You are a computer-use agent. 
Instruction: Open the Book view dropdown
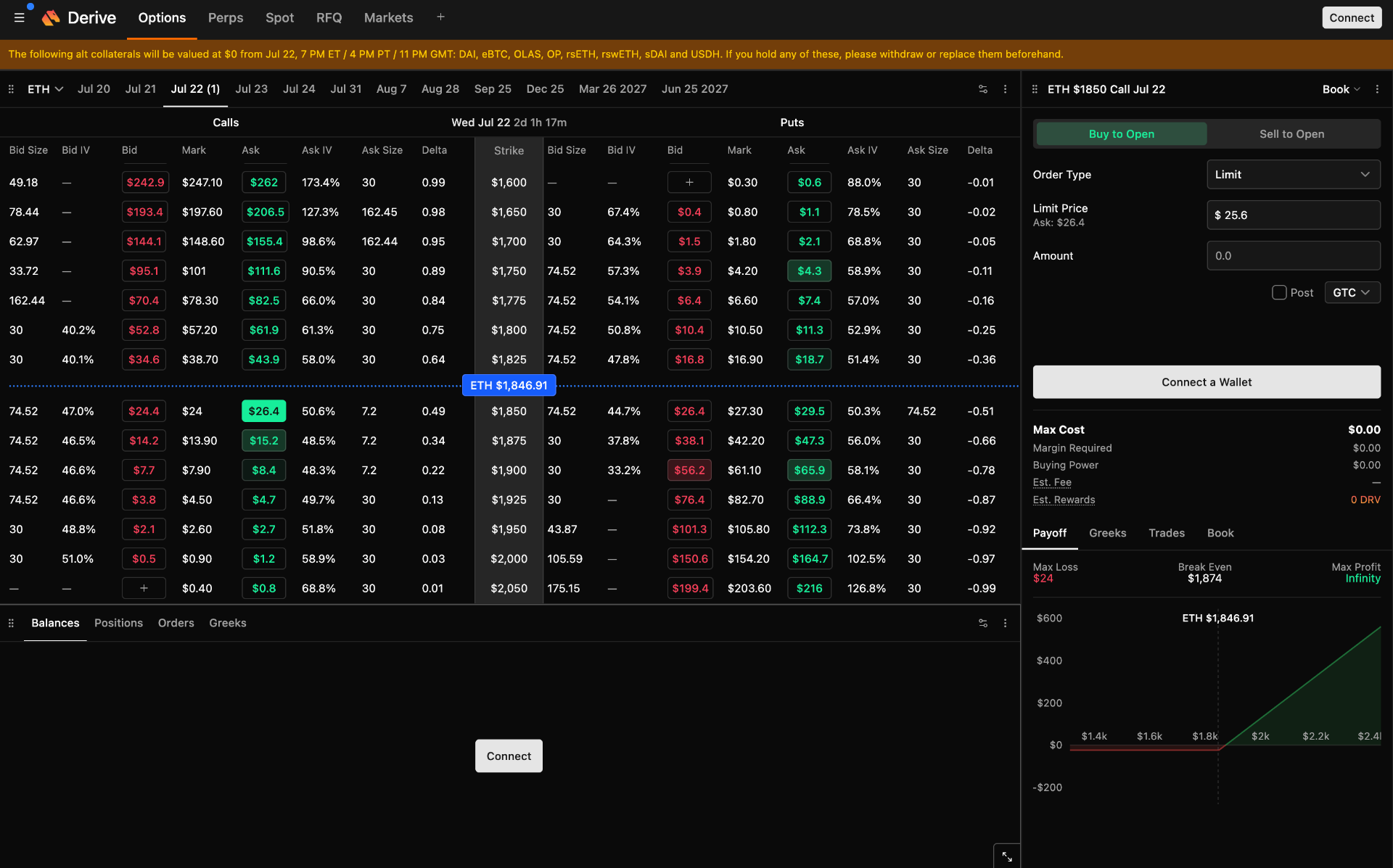point(1341,89)
